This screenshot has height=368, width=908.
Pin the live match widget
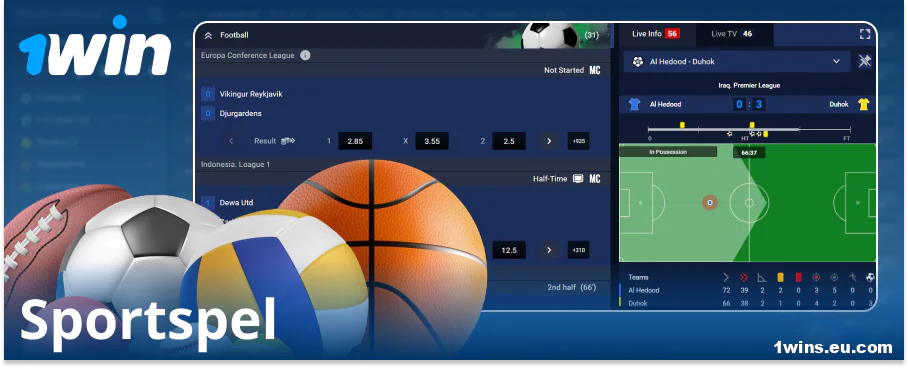point(865,61)
